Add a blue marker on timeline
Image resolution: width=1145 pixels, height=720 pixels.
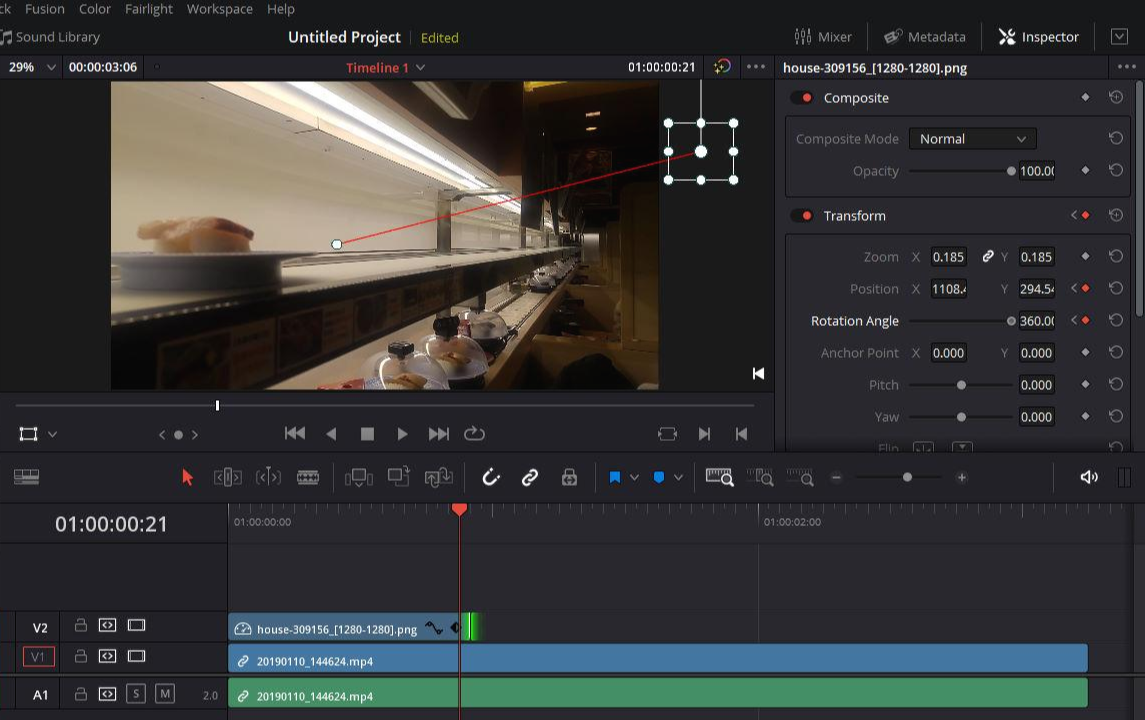point(659,478)
